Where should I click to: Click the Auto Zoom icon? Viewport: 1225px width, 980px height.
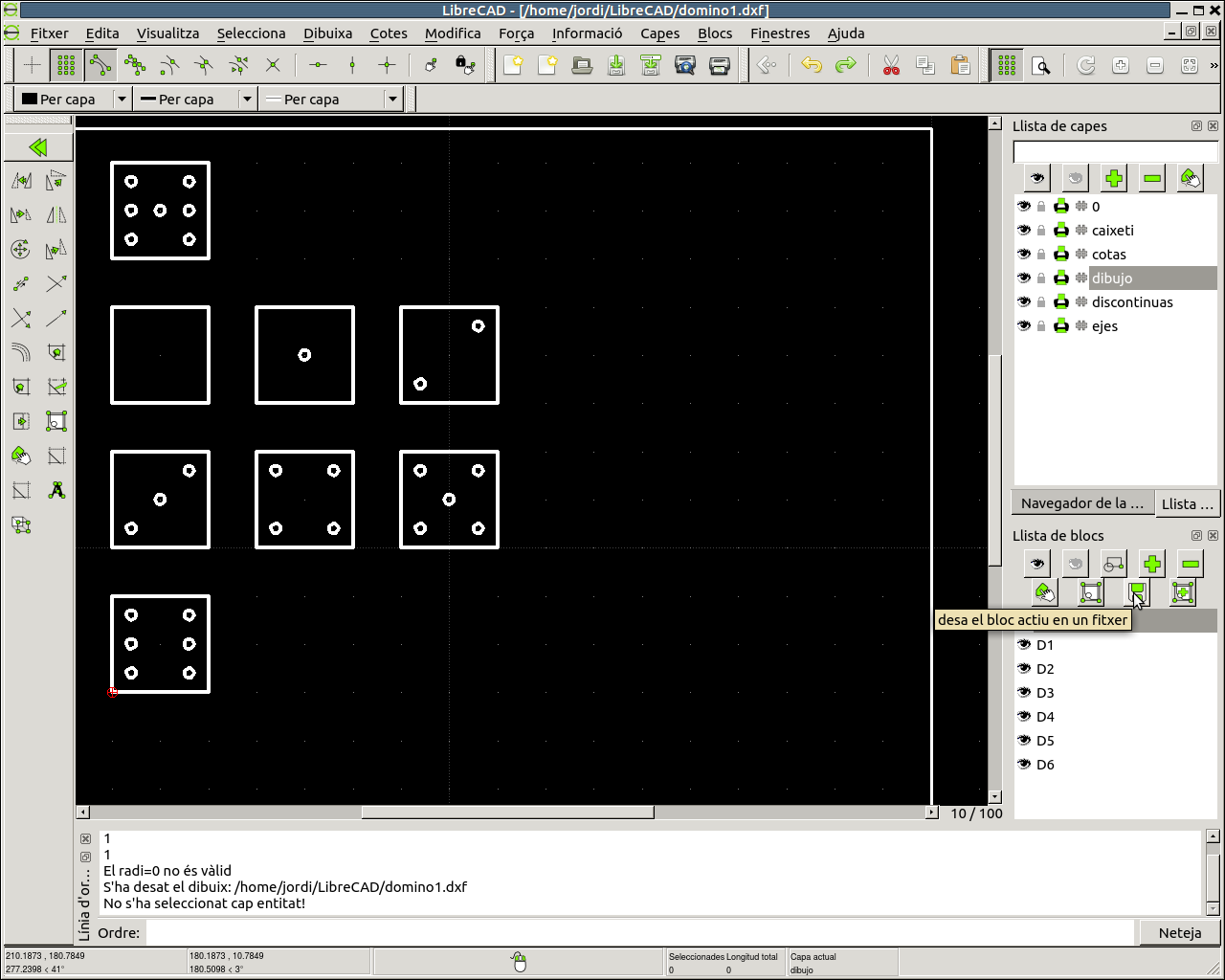(x=1190, y=65)
